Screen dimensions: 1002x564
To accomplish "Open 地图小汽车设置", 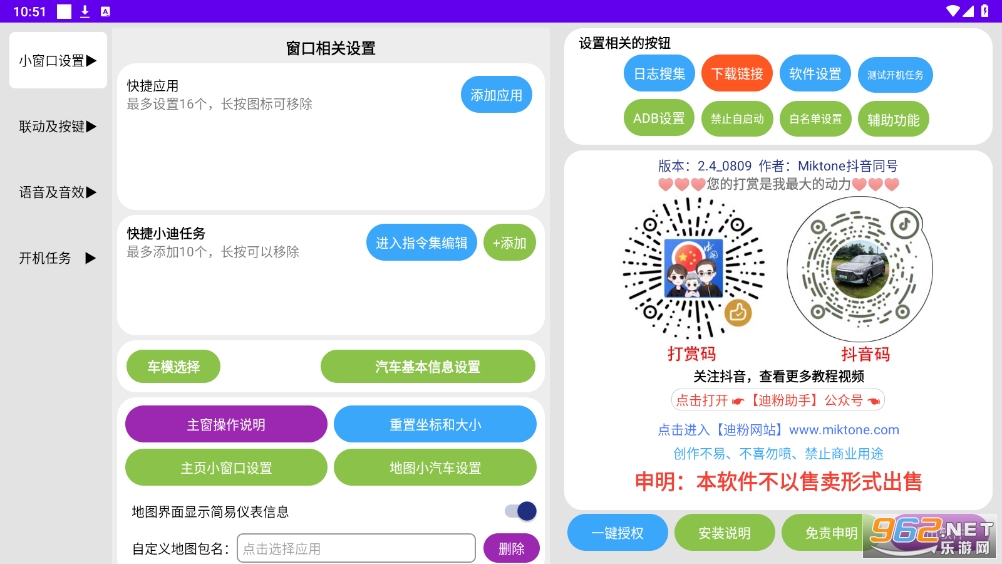I will [x=435, y=468].
